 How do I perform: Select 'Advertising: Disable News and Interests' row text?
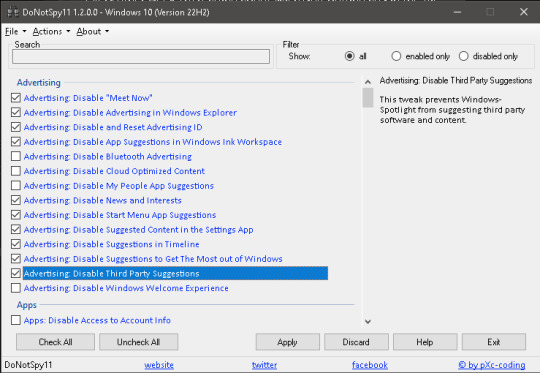pos(103,200)
